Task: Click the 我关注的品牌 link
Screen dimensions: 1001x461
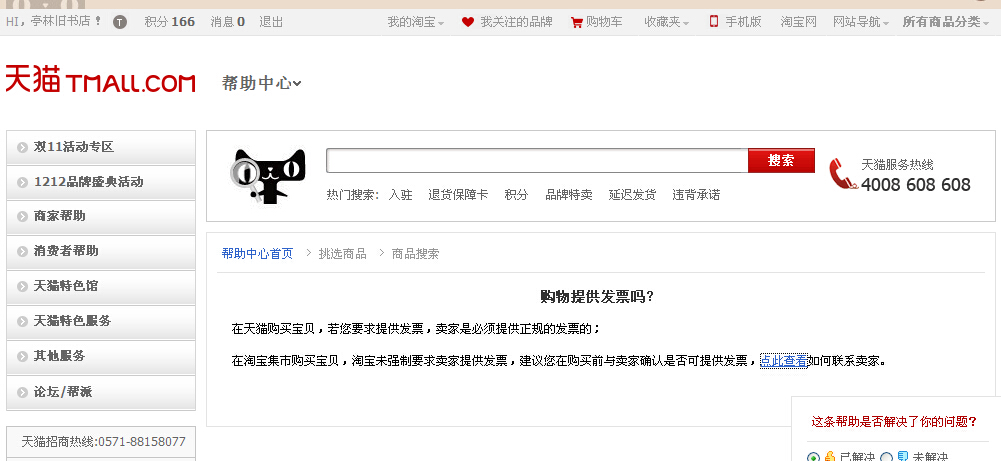Action: tap(516, 22)
